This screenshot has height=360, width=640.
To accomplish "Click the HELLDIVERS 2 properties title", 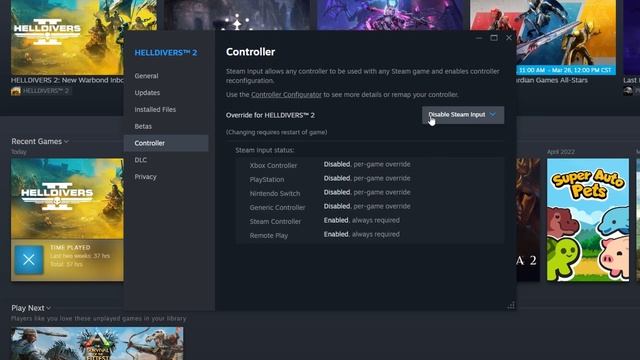I will [166, 53].
